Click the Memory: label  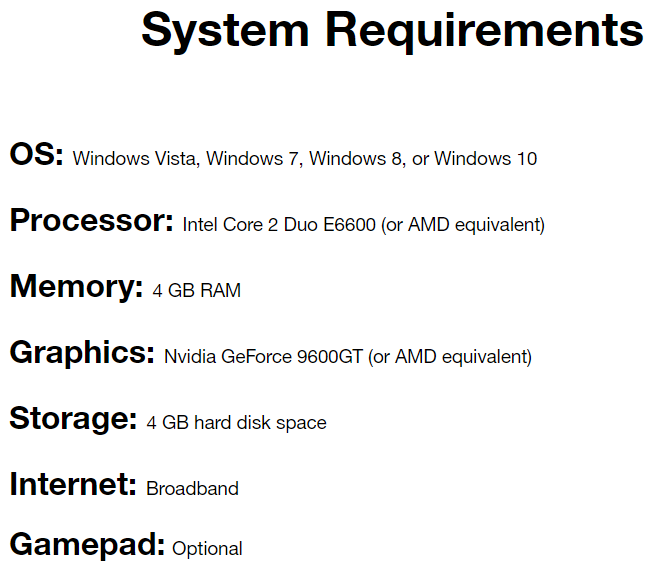tap(76, 286)
